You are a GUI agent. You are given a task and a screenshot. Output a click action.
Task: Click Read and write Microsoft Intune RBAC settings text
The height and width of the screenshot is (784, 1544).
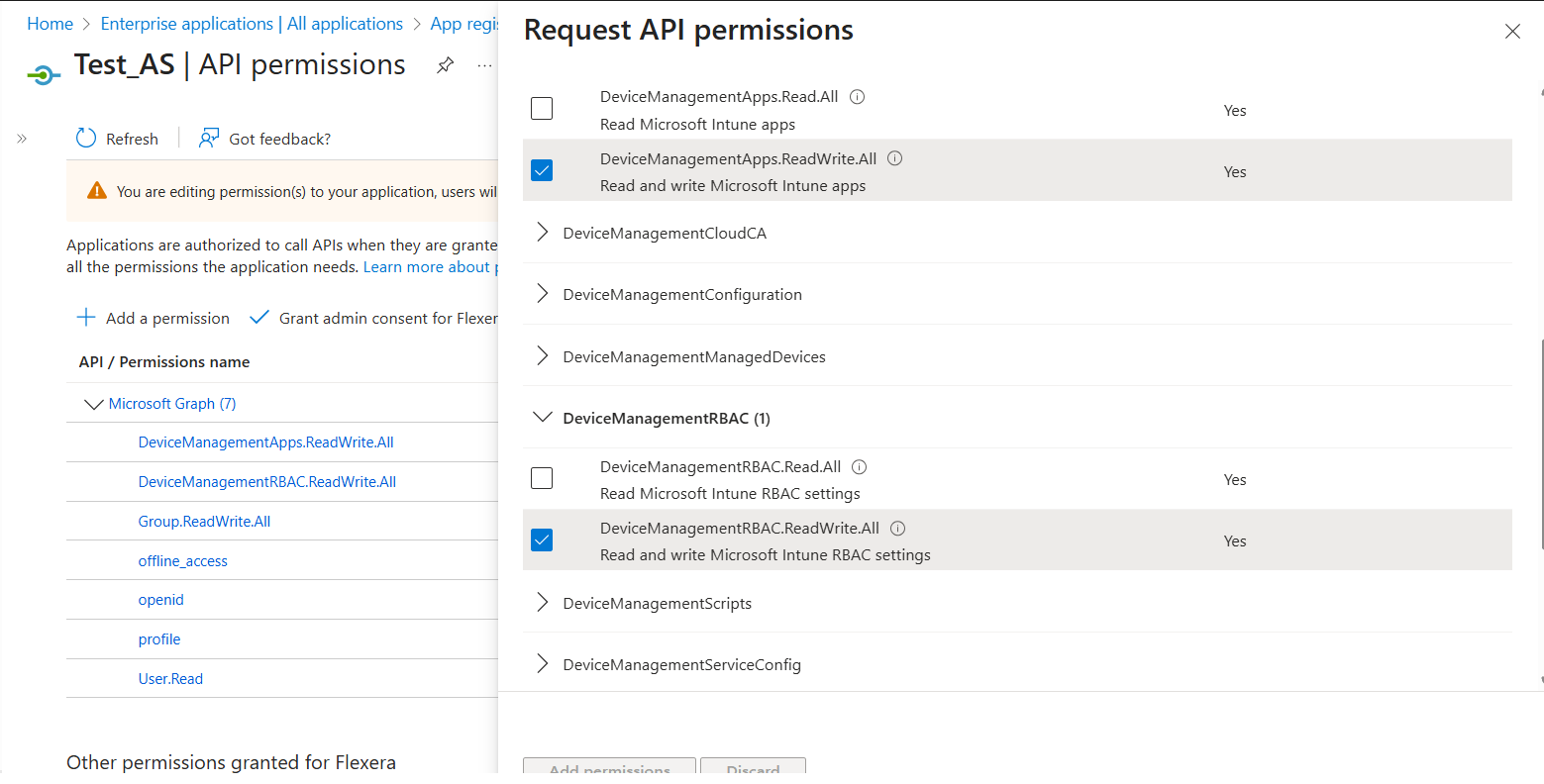point(766,555)
